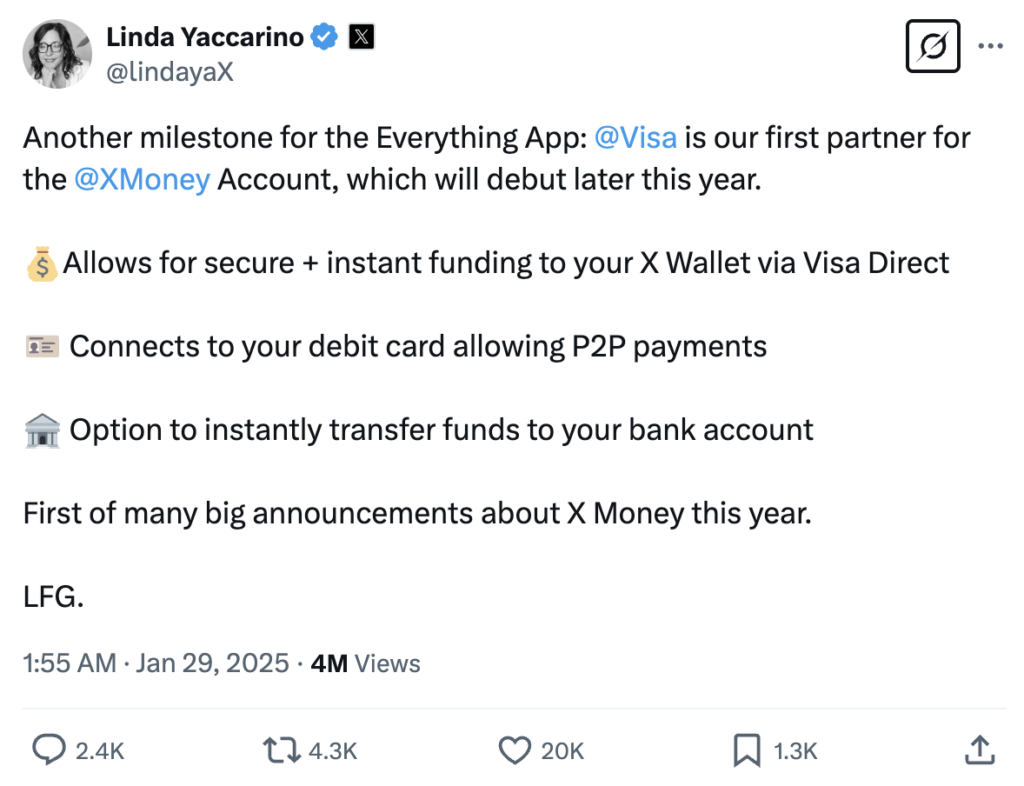Click Linda Yaccarino's profile photo

(x=57, y=53)
